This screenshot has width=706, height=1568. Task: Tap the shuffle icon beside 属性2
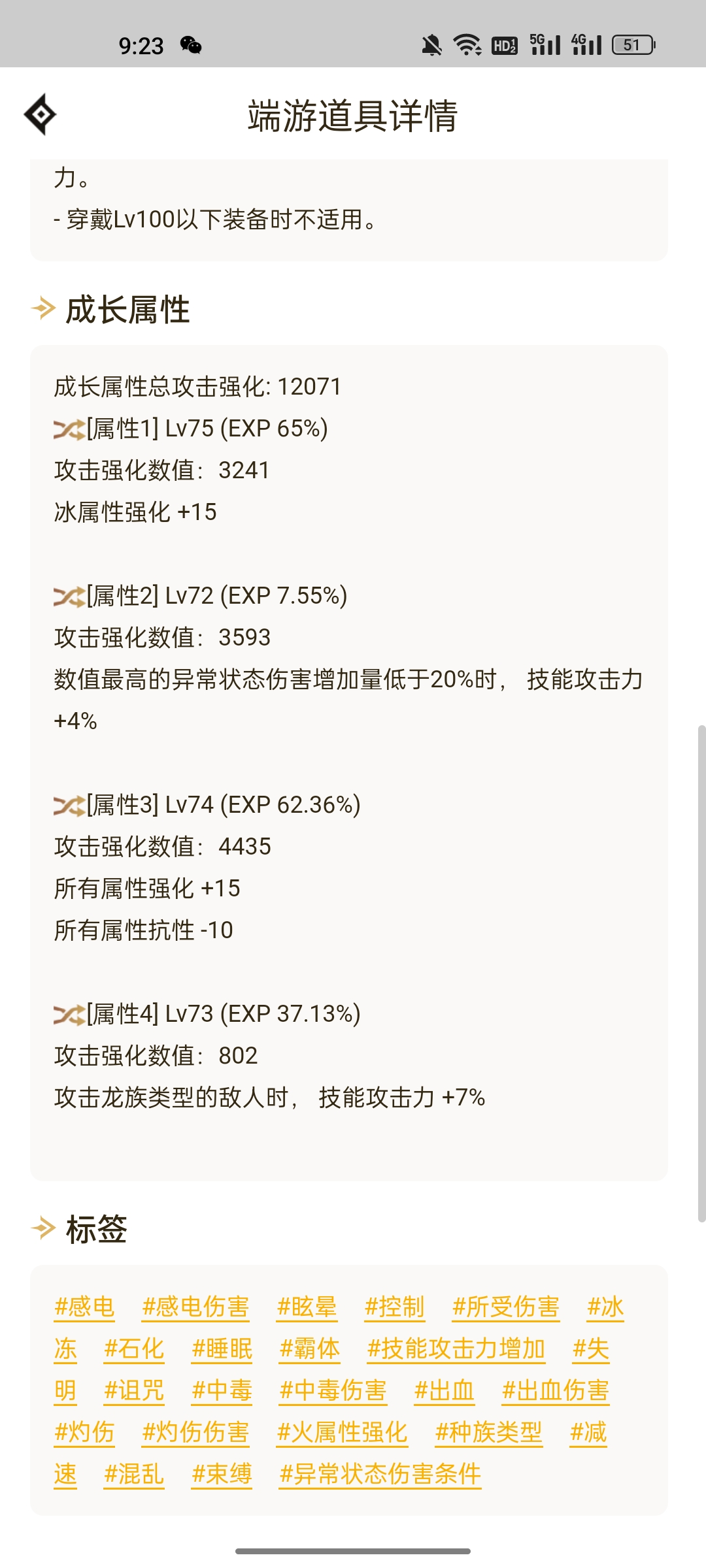click(69, 596)
